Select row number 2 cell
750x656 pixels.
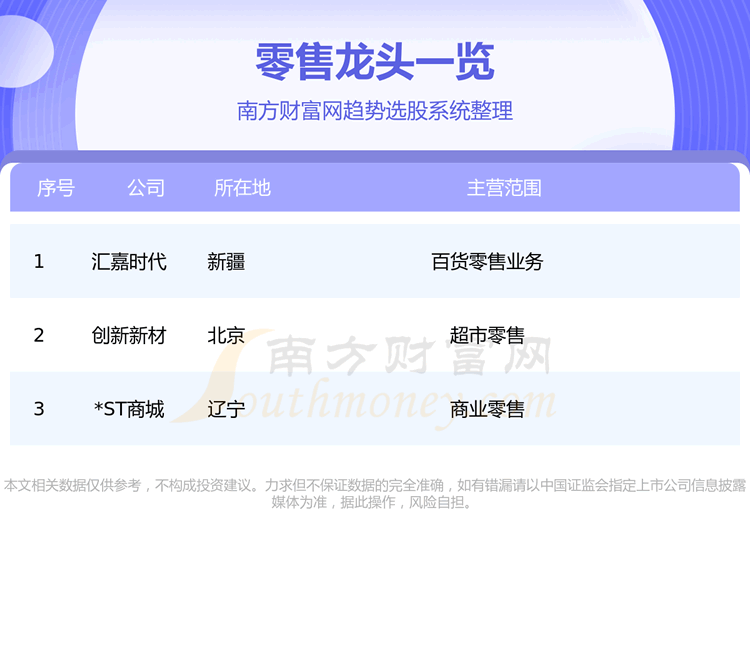tap(39, 336)
